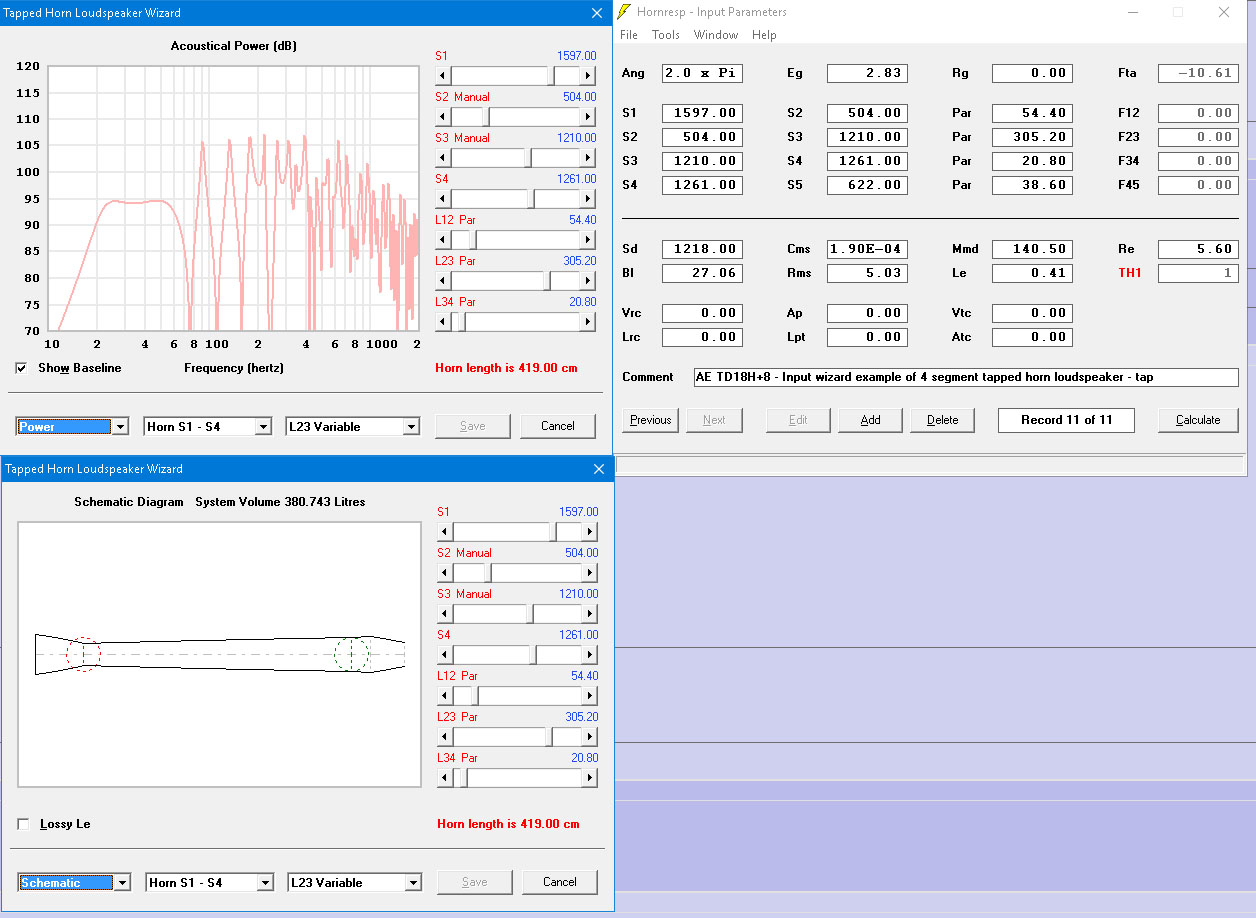Open the Tools menu in Hornresp
1256x918 pixels.
click(666, 35)
